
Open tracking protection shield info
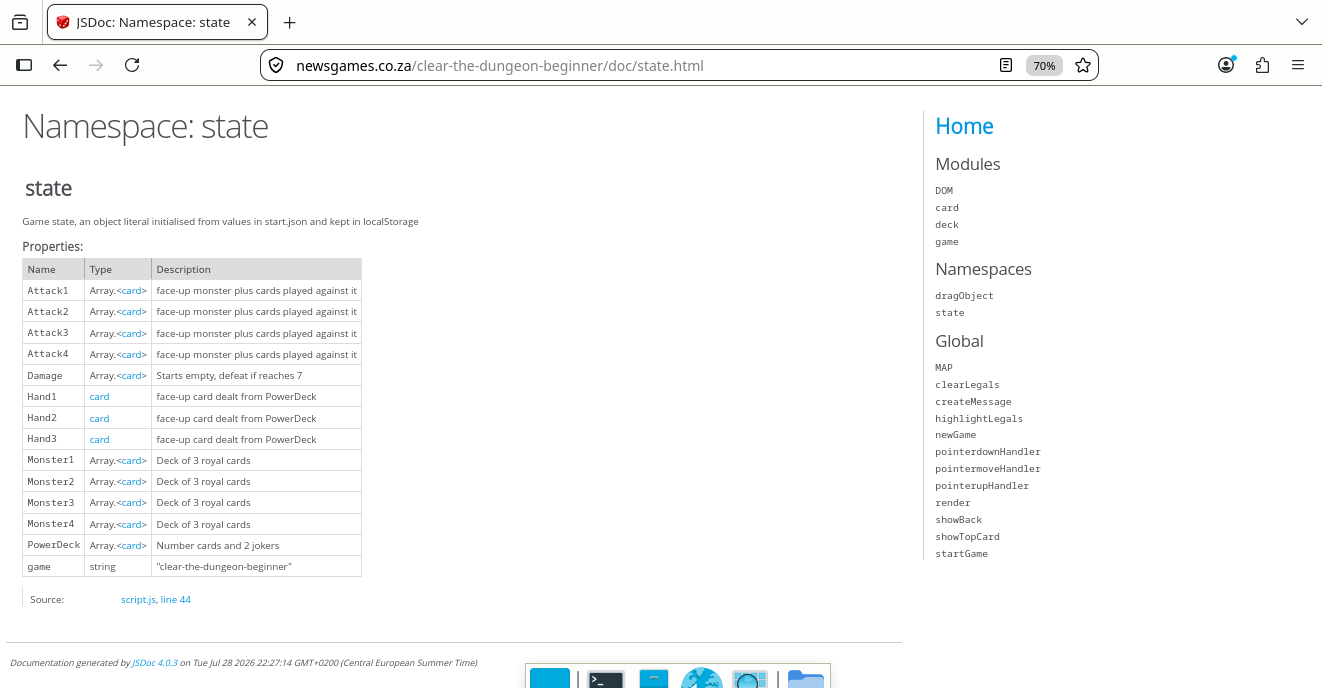pos(277,66)
